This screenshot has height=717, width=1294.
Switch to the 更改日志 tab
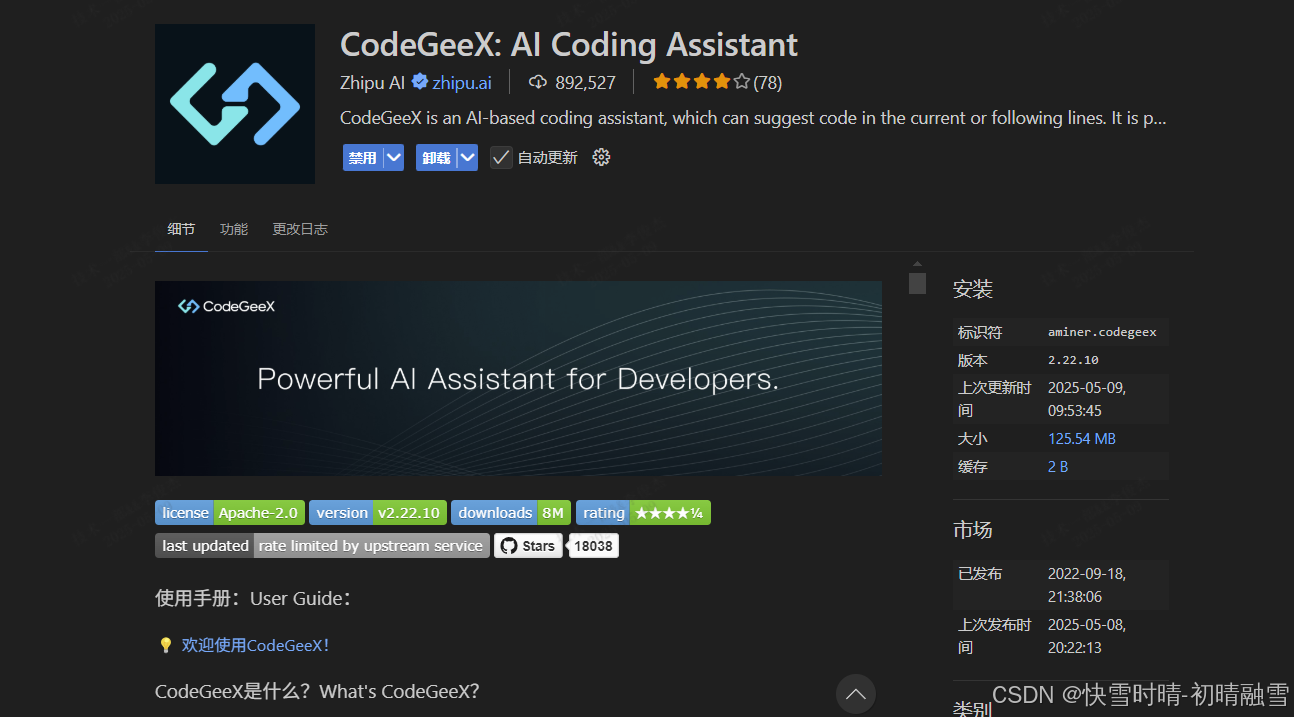[x=300, y=229]
